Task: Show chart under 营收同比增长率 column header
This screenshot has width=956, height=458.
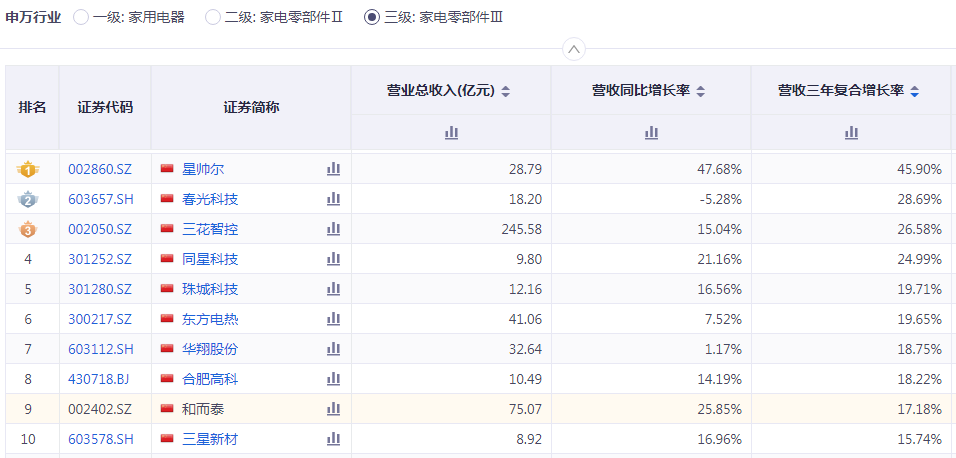Action: [651, 132]
